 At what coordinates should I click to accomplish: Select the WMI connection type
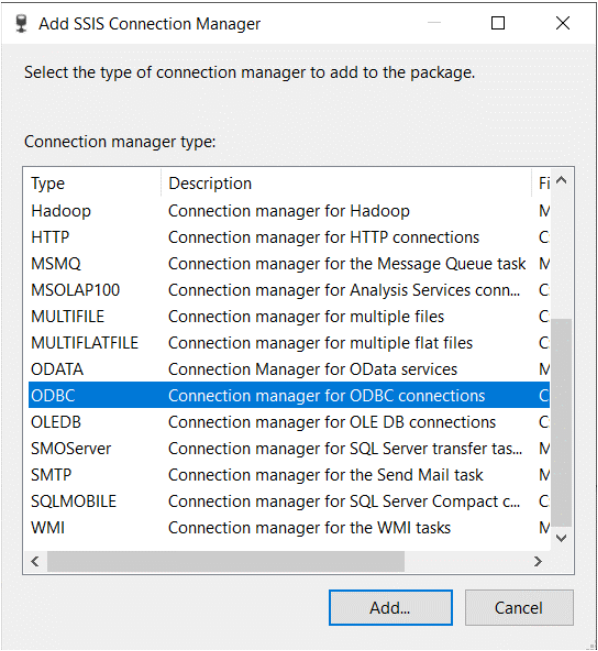click(x=289, y=527)
